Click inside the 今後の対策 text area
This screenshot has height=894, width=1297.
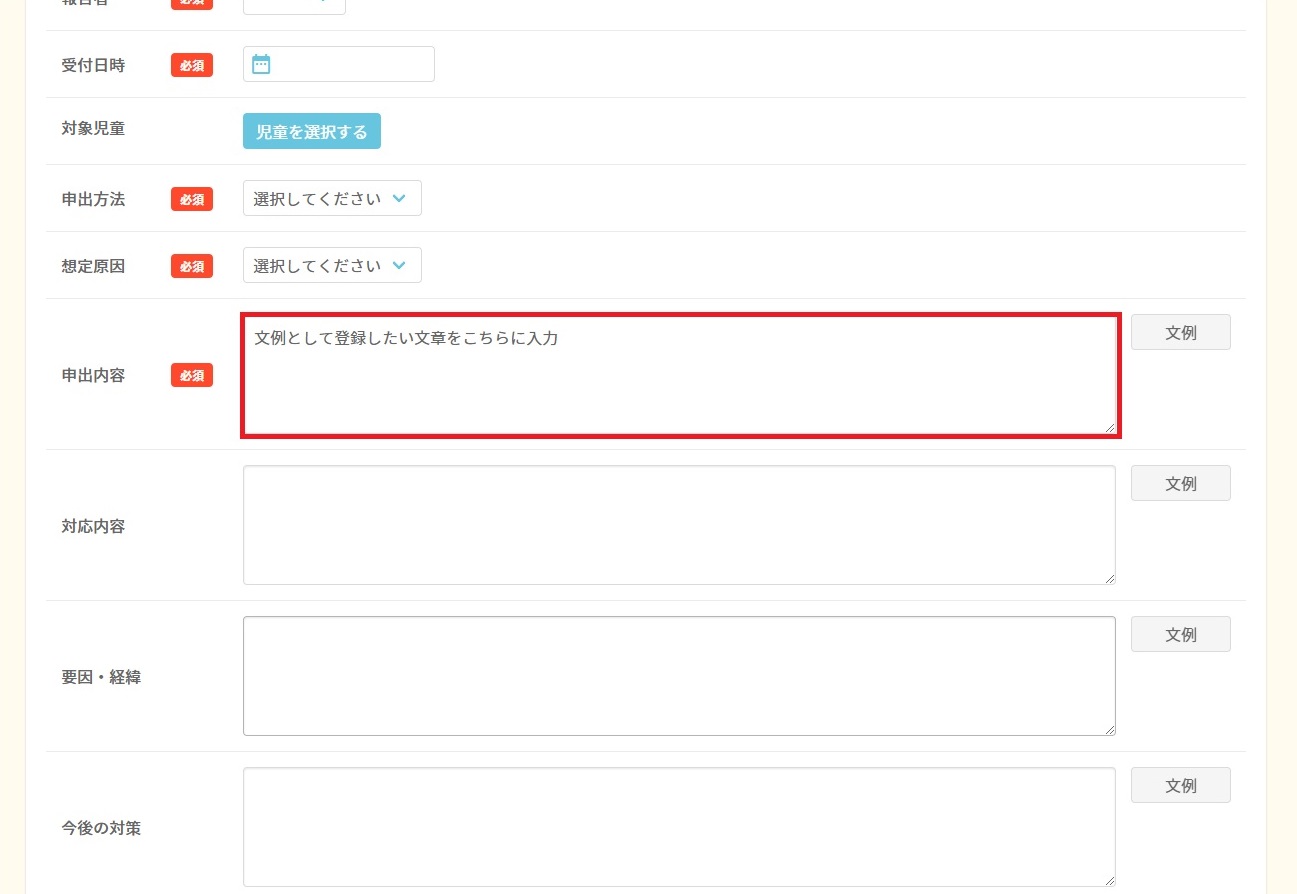point(679,827)
